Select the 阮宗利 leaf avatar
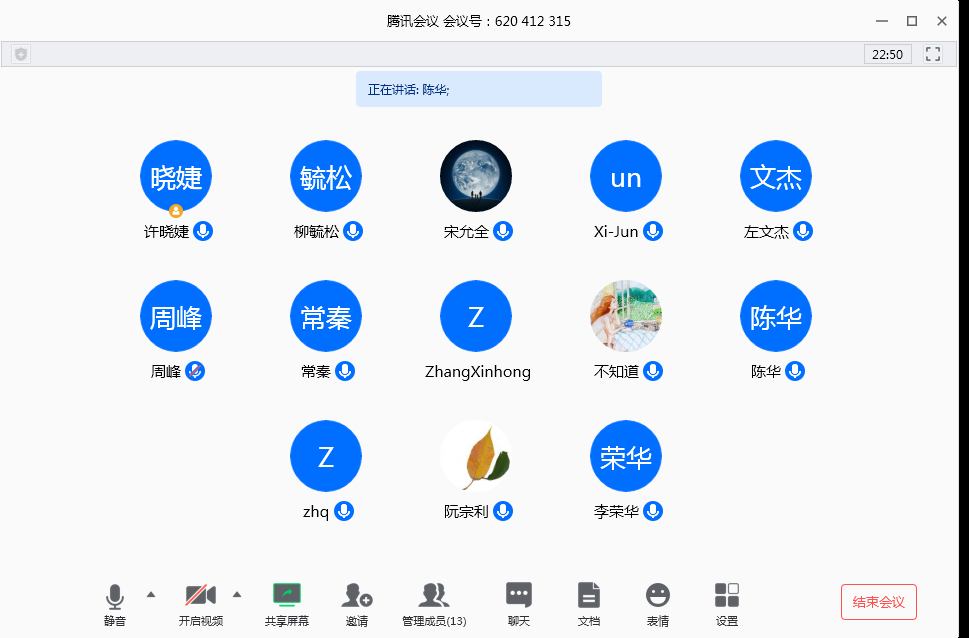The width and height of the screenshot is (969, 638). pyautogui.click(x=476, y=456)
